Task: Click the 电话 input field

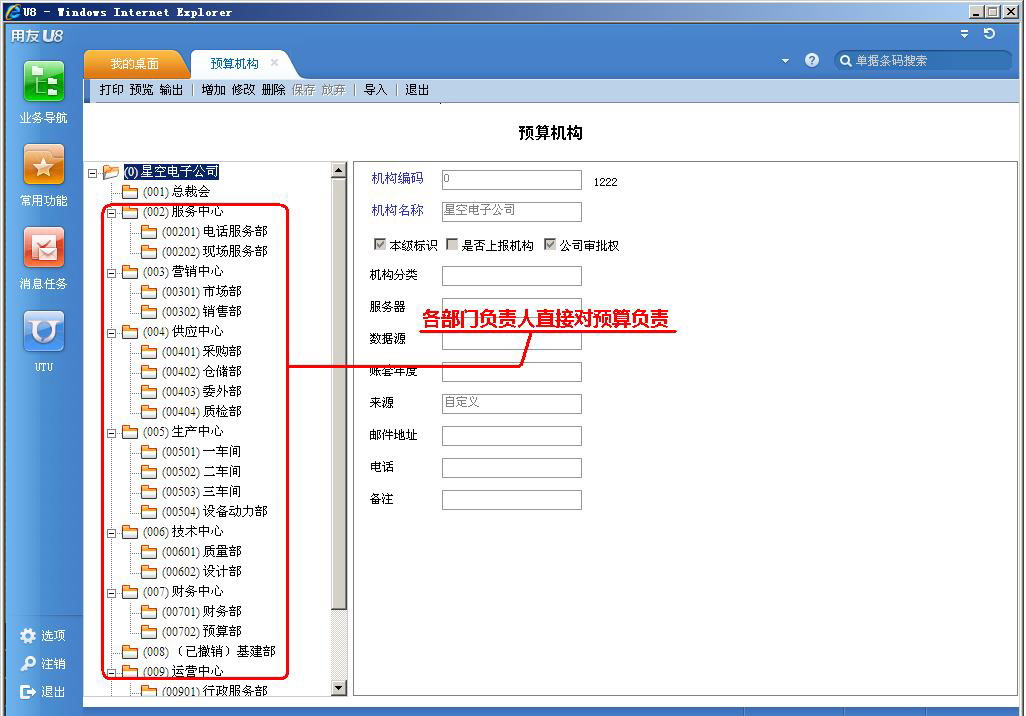Action: point(512,468)
